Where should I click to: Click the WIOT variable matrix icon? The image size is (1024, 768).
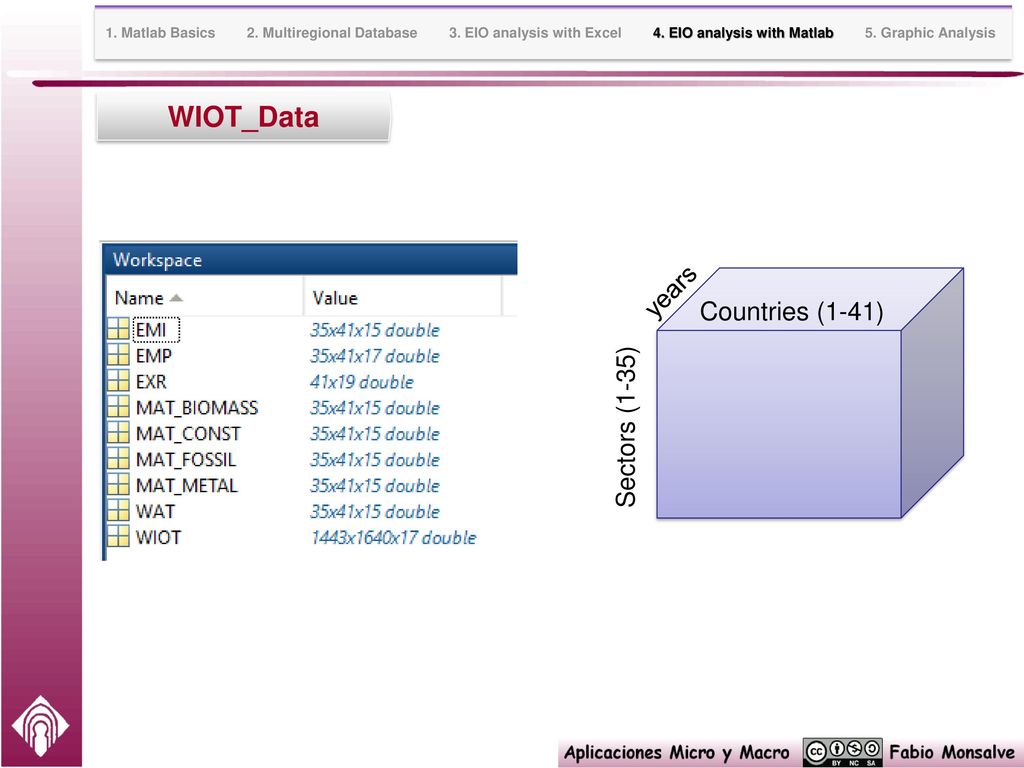pyautogui.click(x=118, y=537)
